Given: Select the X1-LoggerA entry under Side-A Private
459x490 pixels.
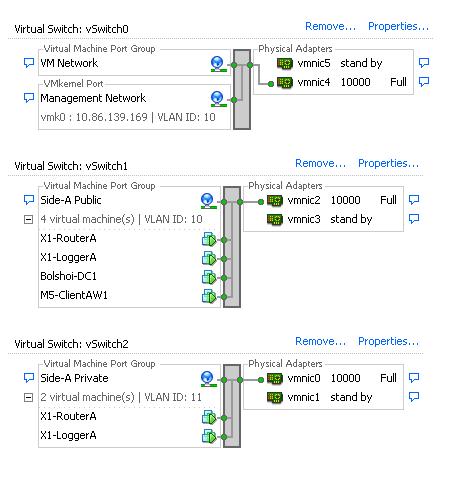Looking at the screenshot, I should tap(68, 435).
